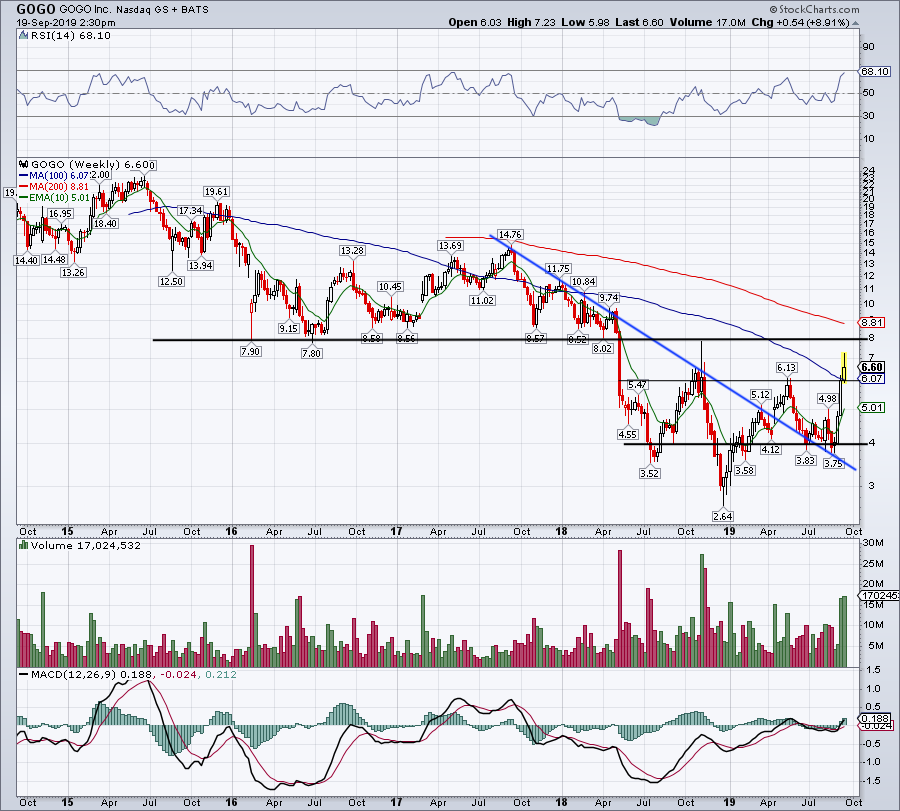Click the volume bars icon beside Volume label

[24, 545]
